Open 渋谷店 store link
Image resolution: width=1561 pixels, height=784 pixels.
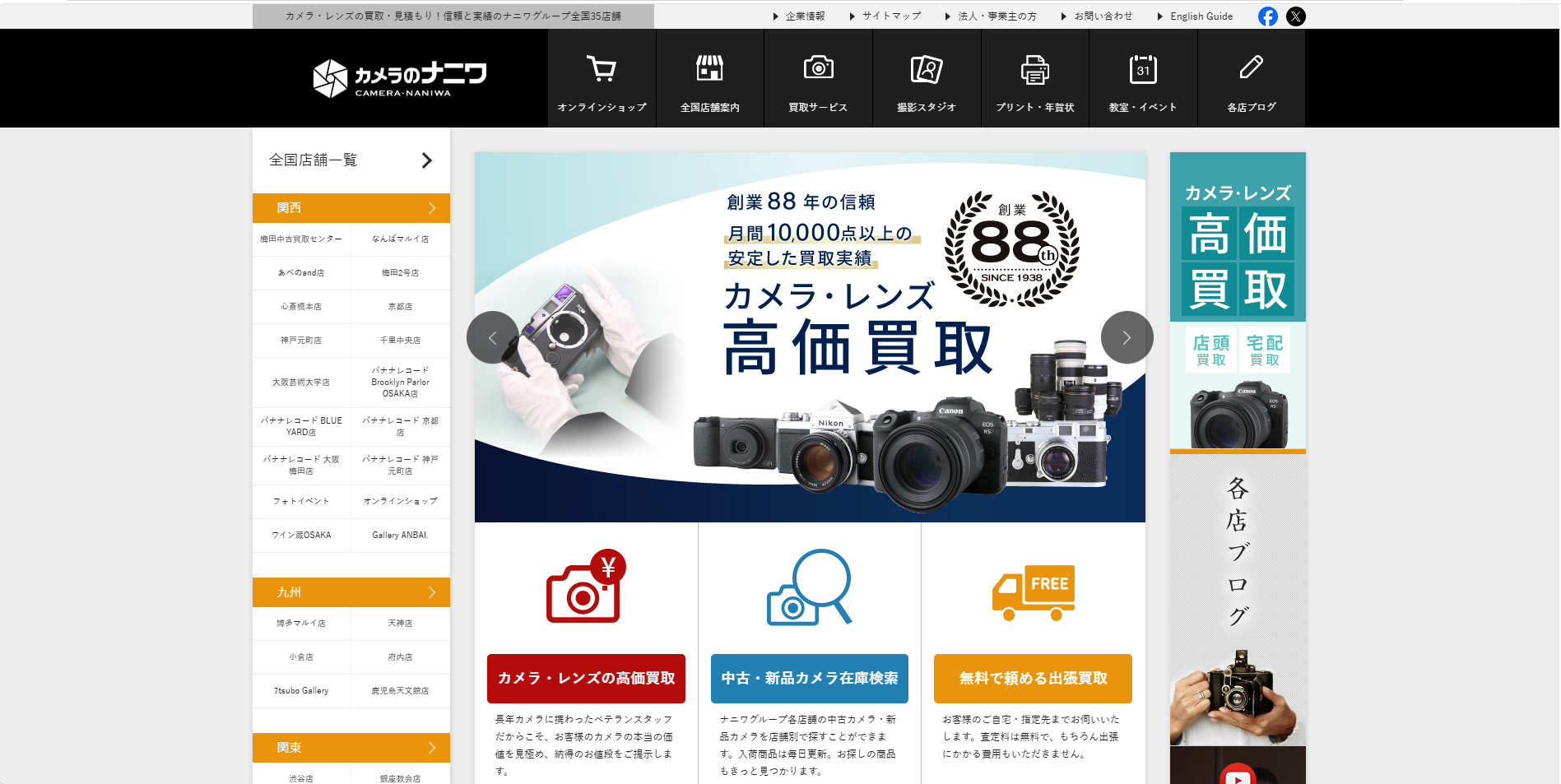(x=301, y=778)
